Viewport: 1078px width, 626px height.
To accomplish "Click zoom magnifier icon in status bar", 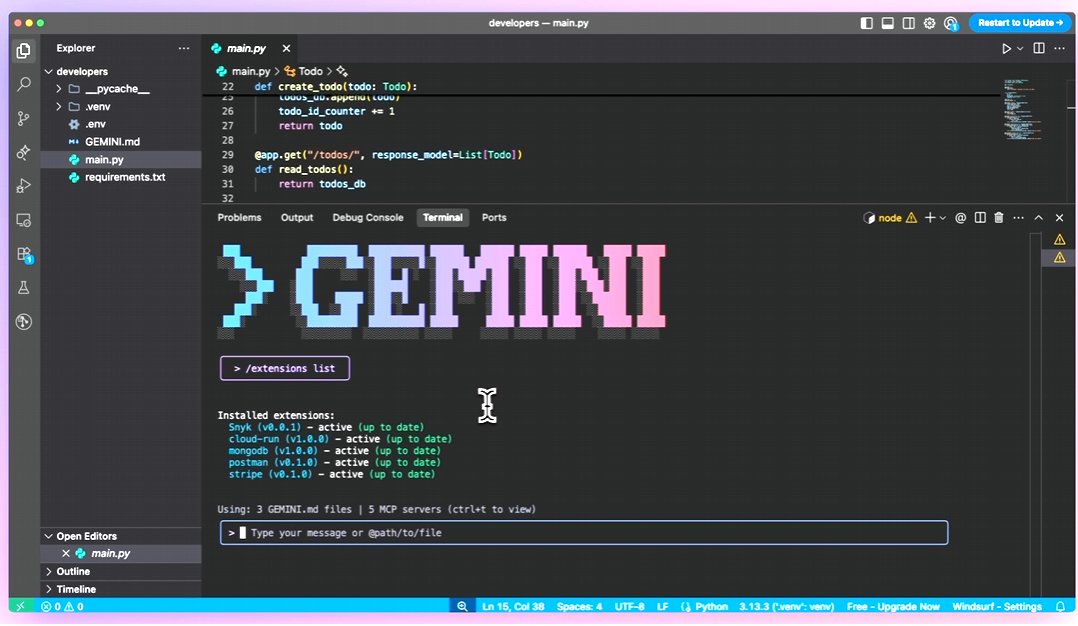I will [x=462, y=607].
